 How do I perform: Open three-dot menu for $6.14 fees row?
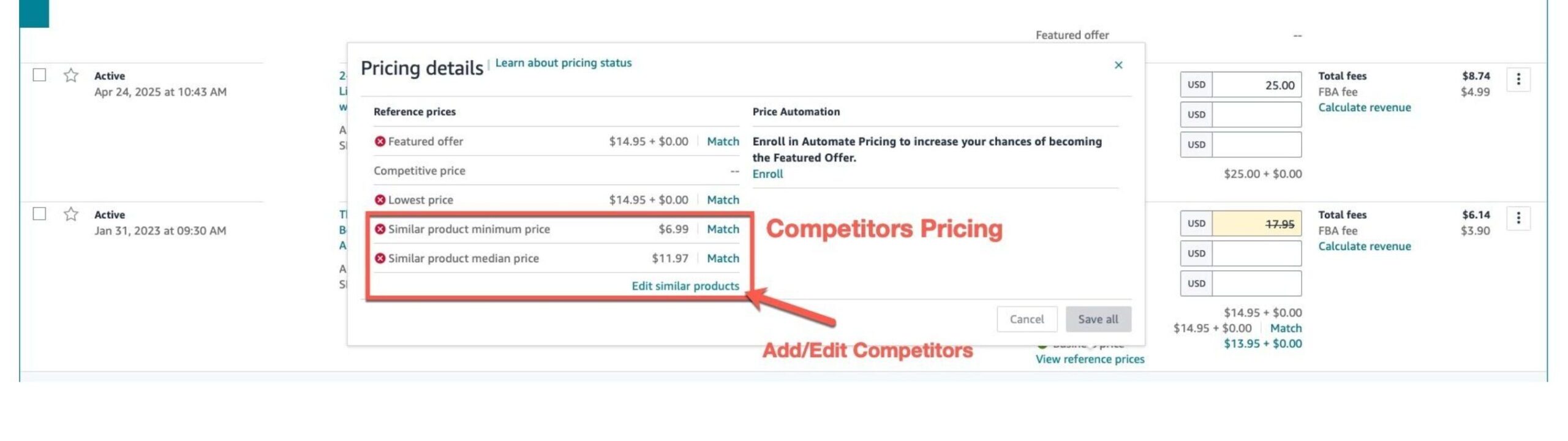[x=1518, y=218]
